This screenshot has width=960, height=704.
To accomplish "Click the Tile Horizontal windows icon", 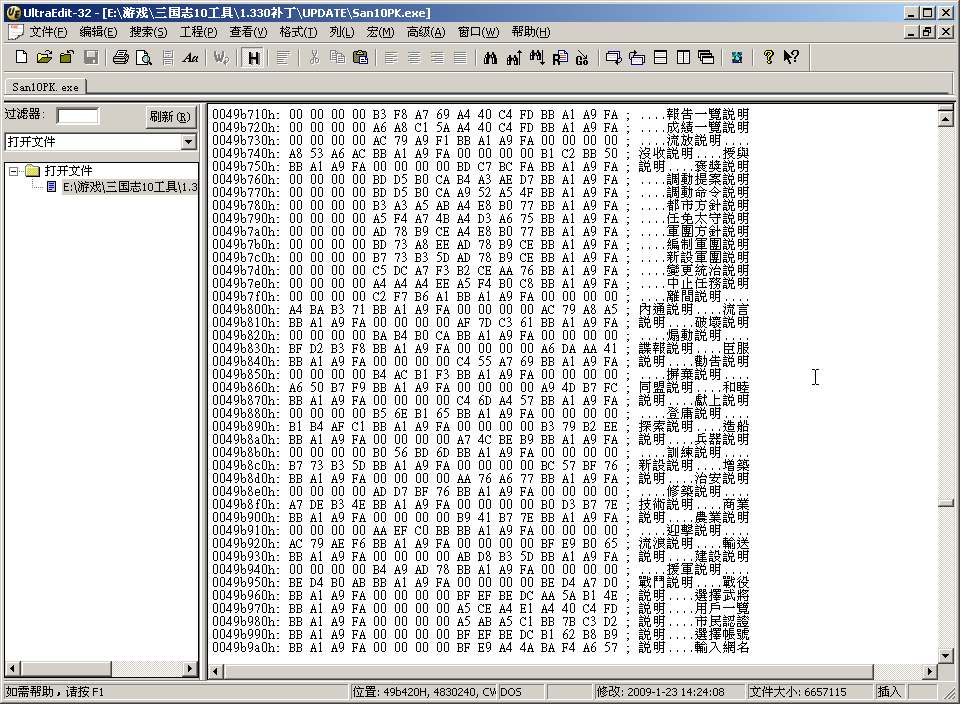I will coord(660,58).
